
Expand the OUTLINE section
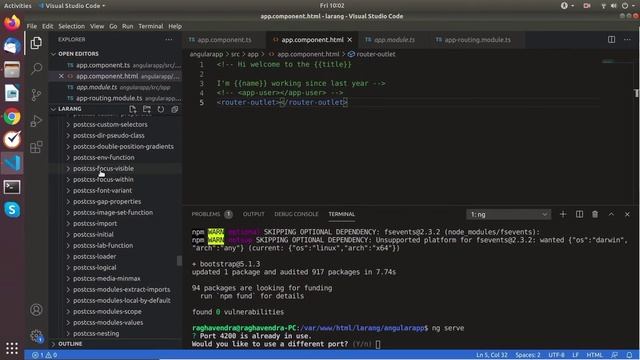click(x=116, y=344)
